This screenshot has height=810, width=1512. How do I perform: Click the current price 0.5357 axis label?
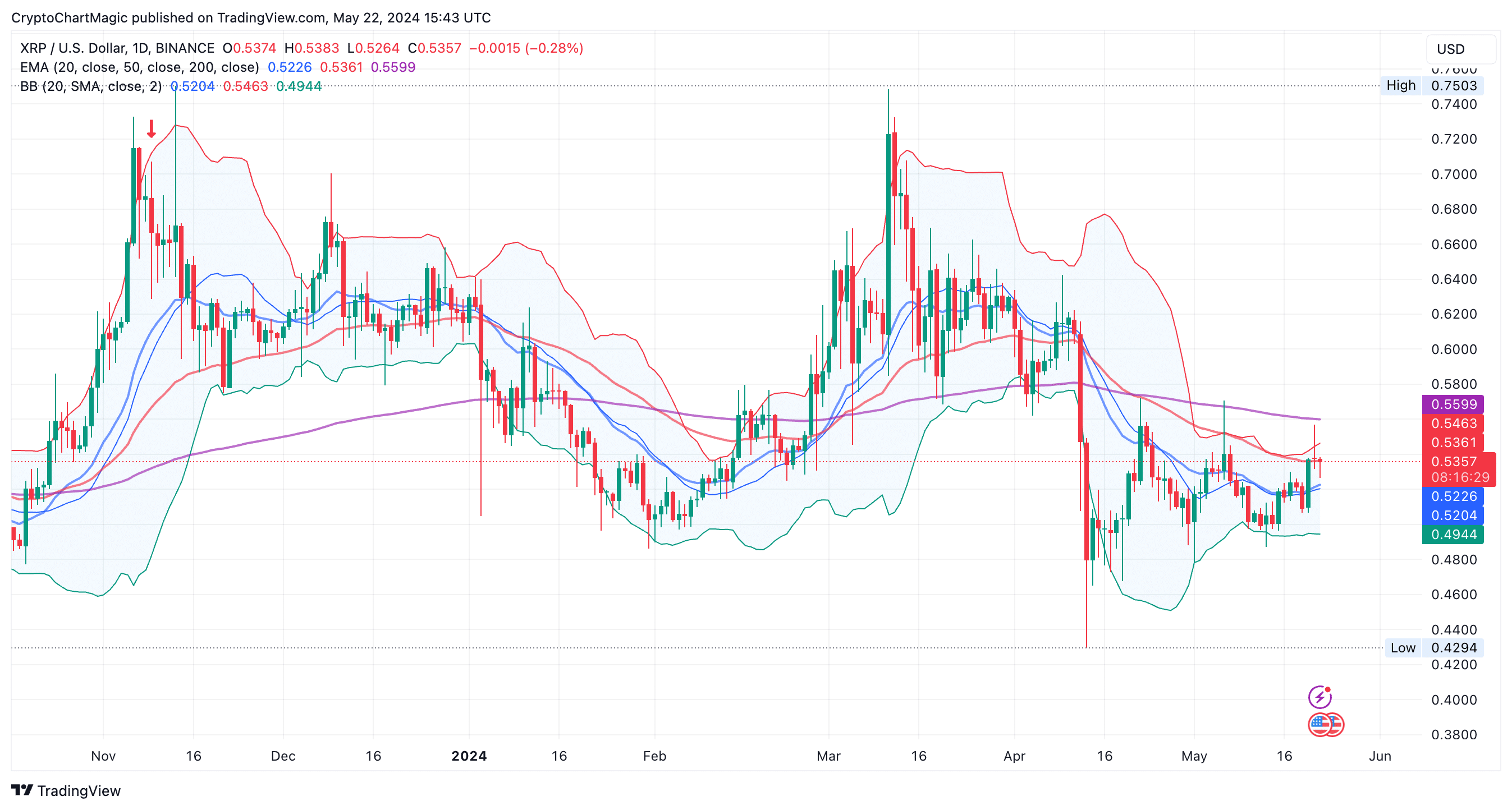coord(1453,462)
